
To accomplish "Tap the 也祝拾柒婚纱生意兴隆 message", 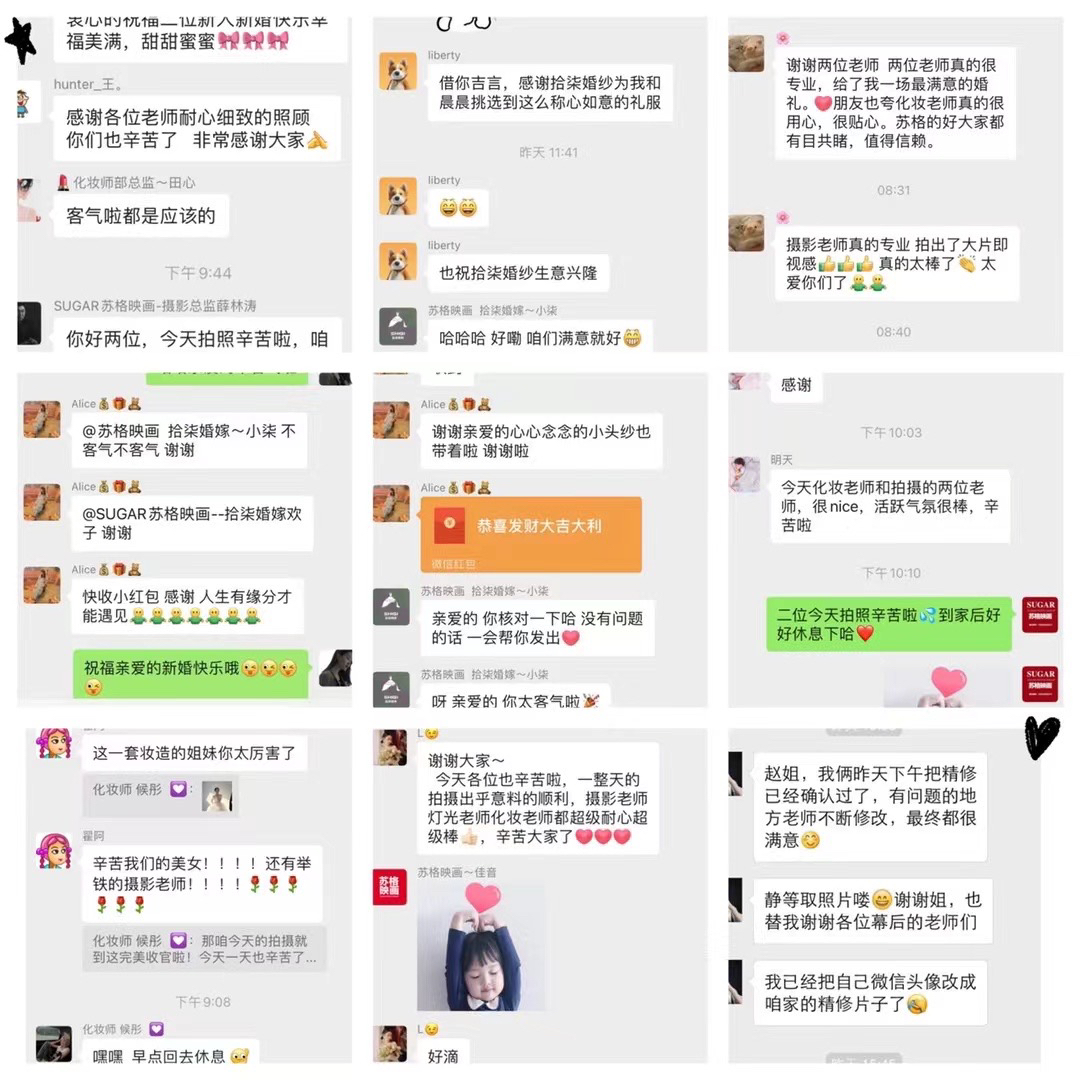I will (x=518, y=273).
